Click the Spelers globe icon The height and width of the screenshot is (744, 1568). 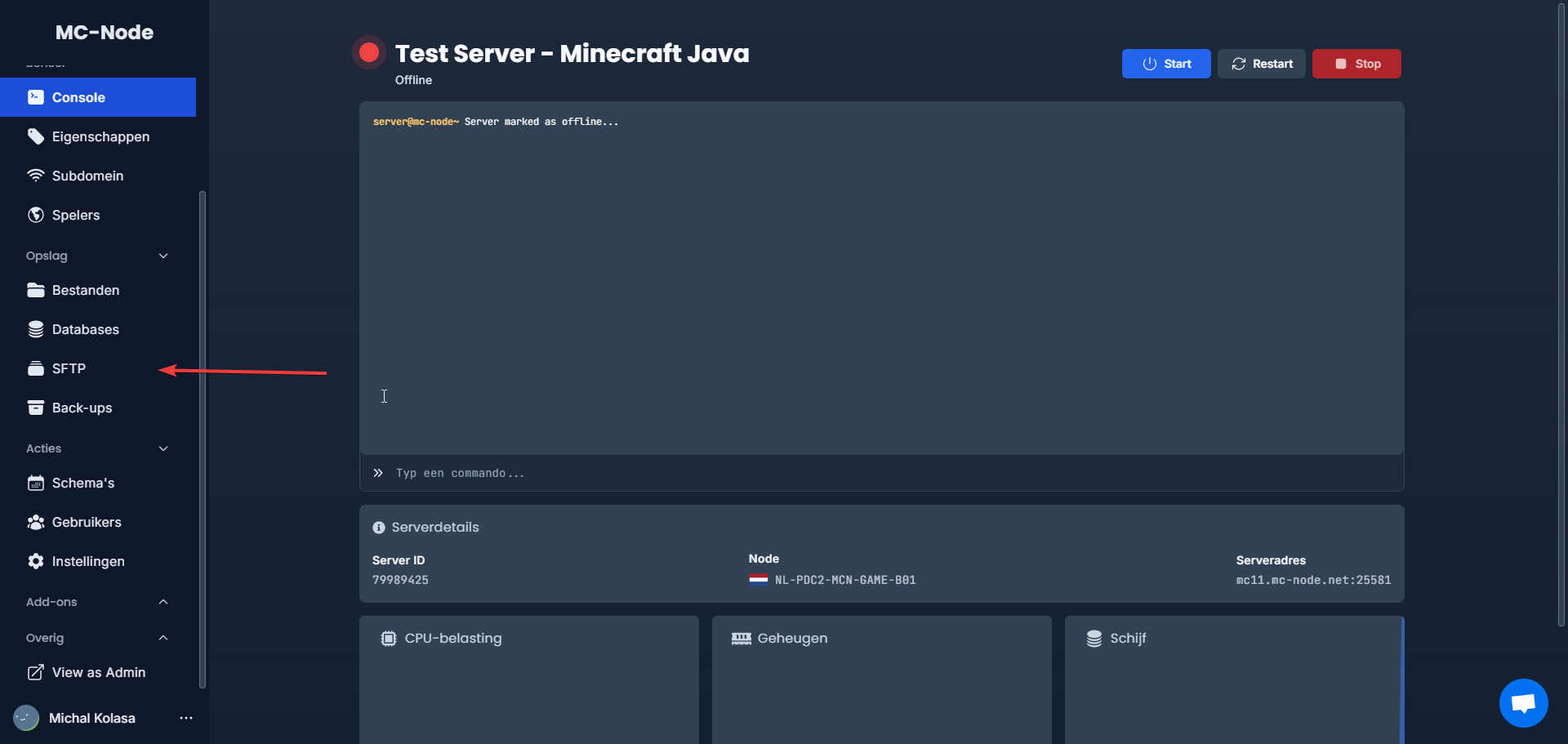[36, 215]
